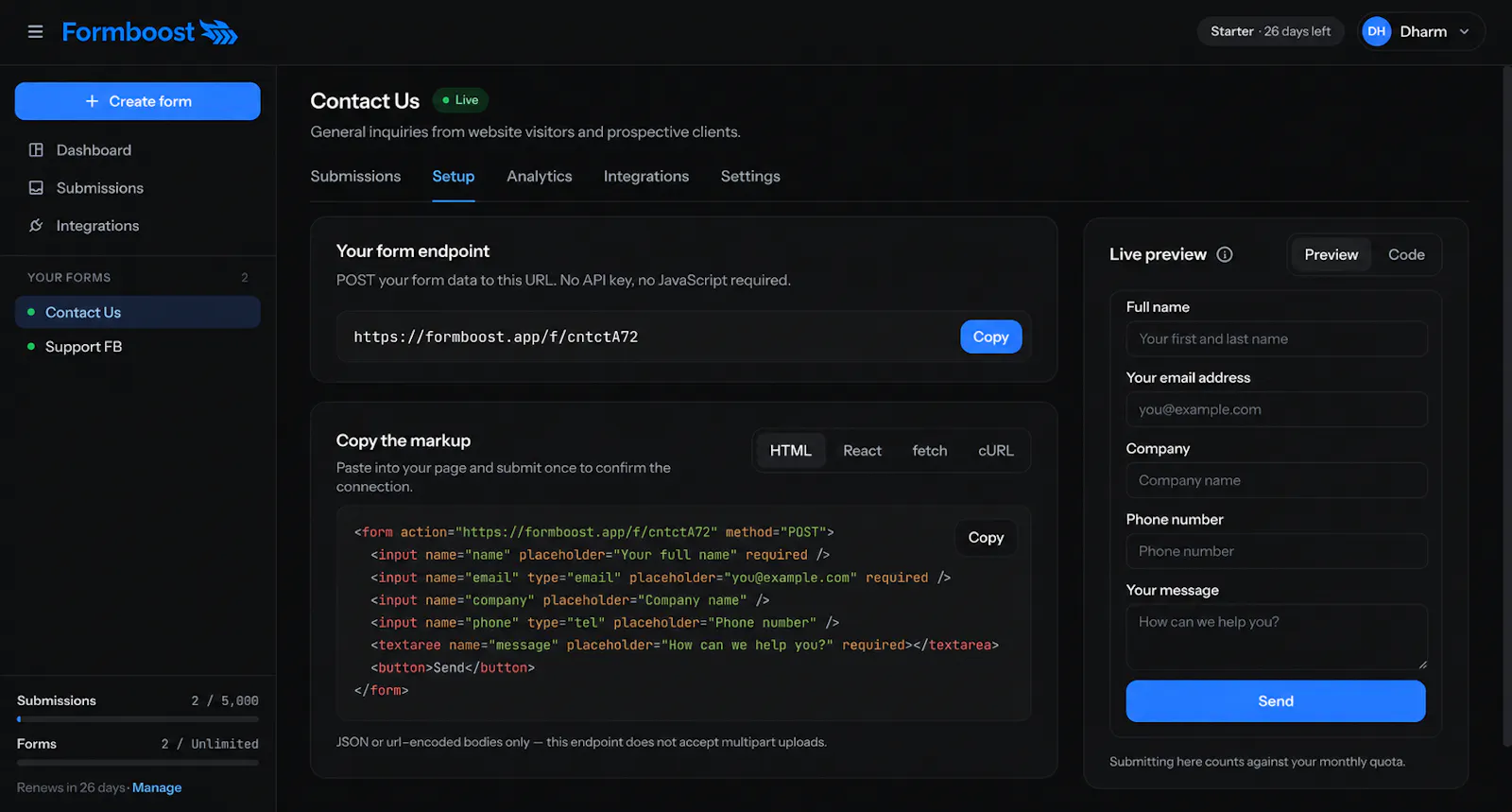Click the Manage subscription link
The width and height of the screenshot is (1512, 812).
coord(157,787)
